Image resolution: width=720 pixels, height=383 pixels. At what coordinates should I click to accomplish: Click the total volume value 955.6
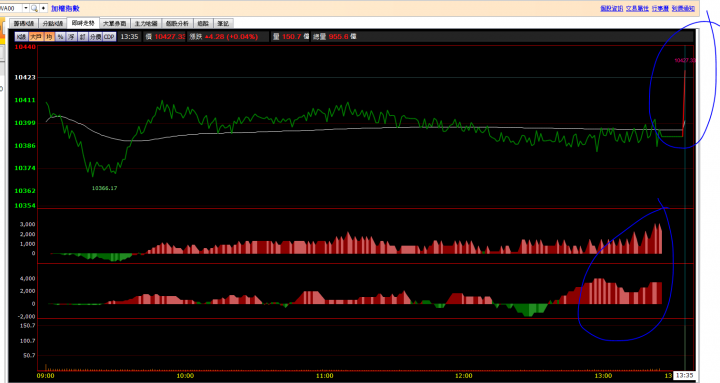(338, 37)
